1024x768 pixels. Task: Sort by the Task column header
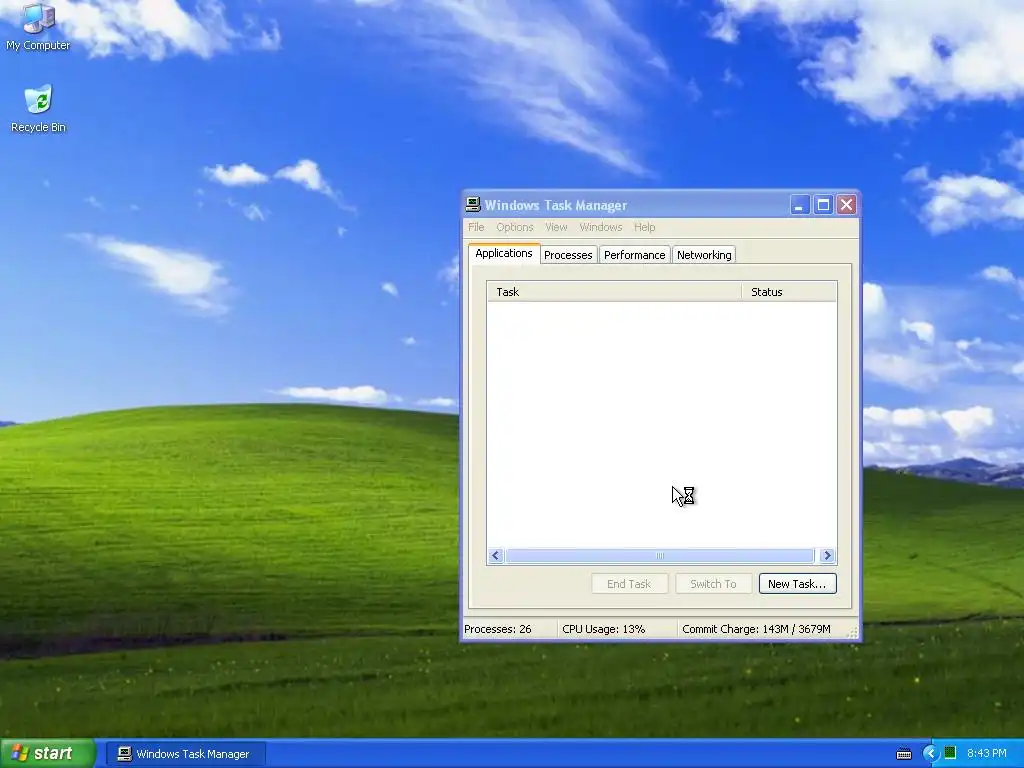(x=614, y=292)
